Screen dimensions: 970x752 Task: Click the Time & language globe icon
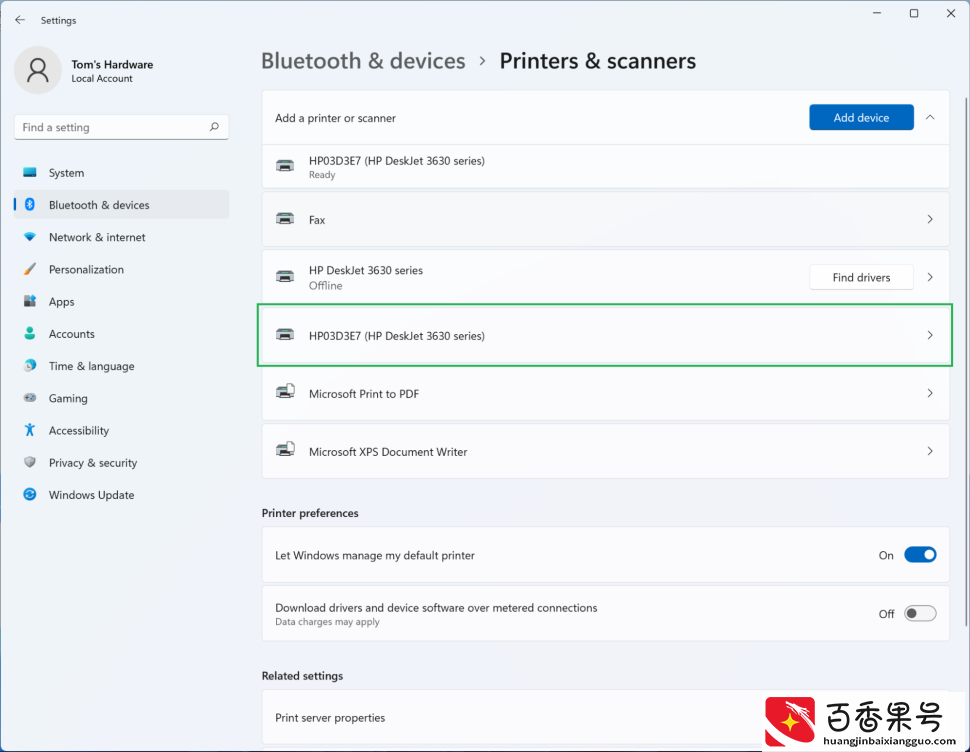30,365
